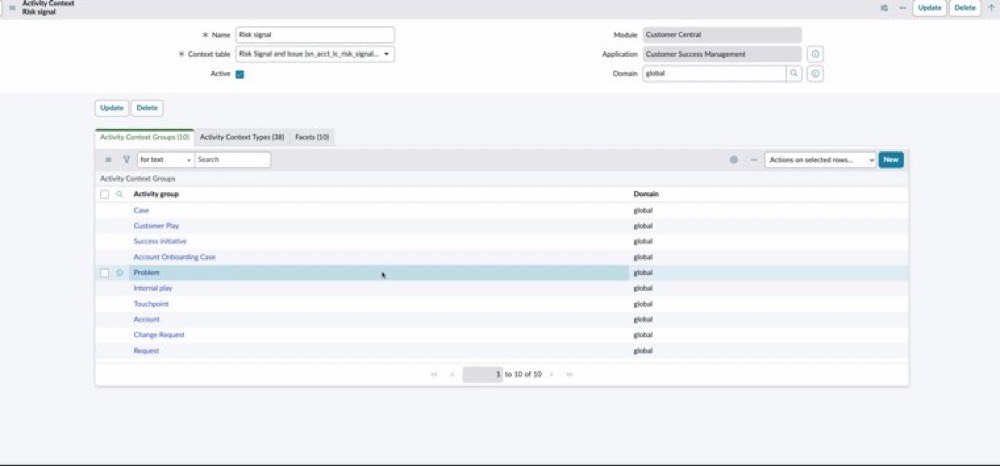Check the Problem row checkbox
The width and height of the screenshot is (1000, 466).
click(x=105, y=273)
